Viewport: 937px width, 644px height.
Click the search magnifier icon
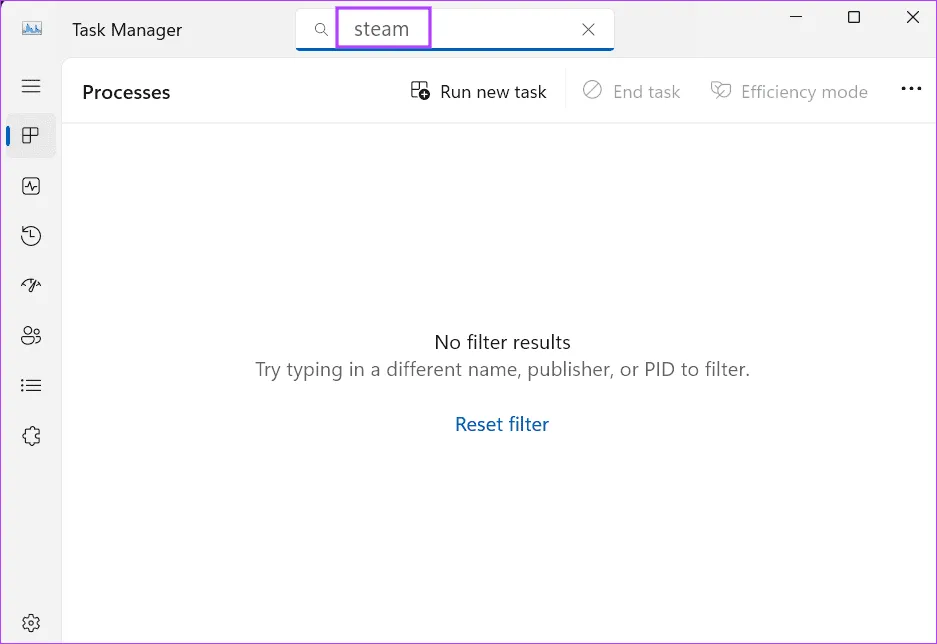click(x=321, y=29)
